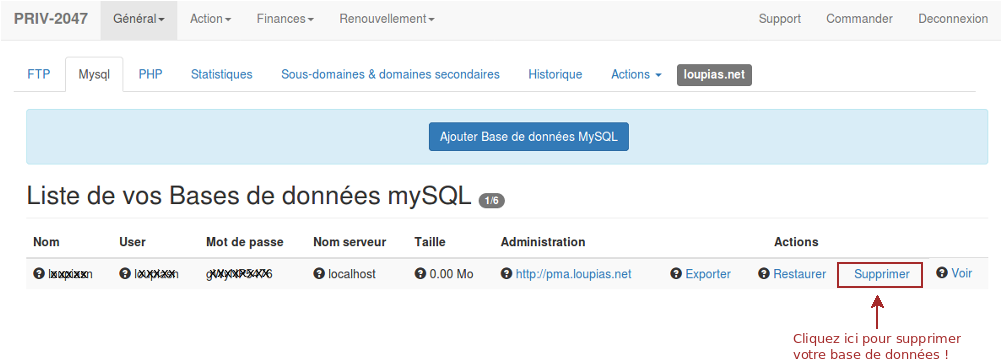Click the help icon next to 0.00 Mo

click(420, 274)
